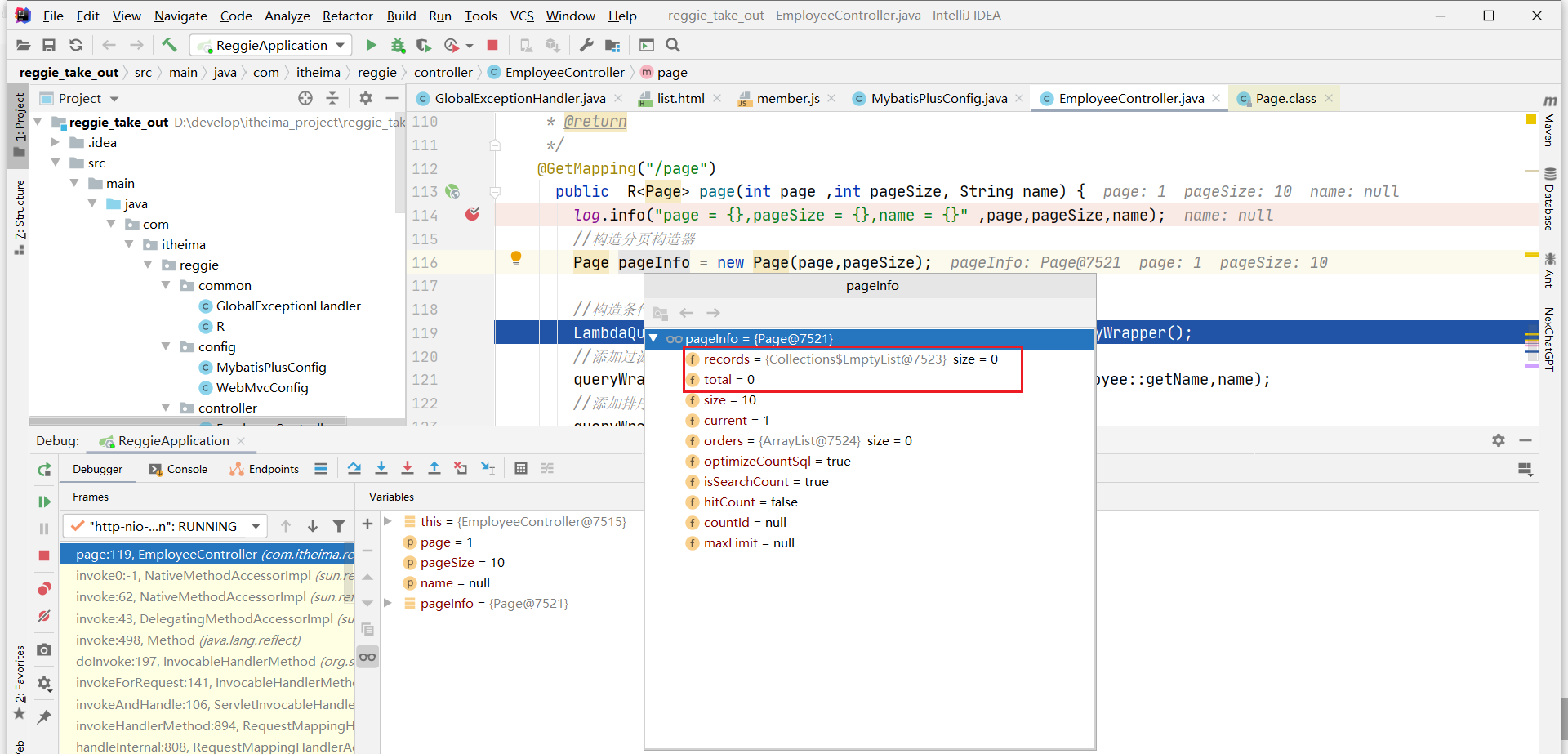Click the Run application play button
Screen dimensions: 1568x754
[x=371, y=45]
